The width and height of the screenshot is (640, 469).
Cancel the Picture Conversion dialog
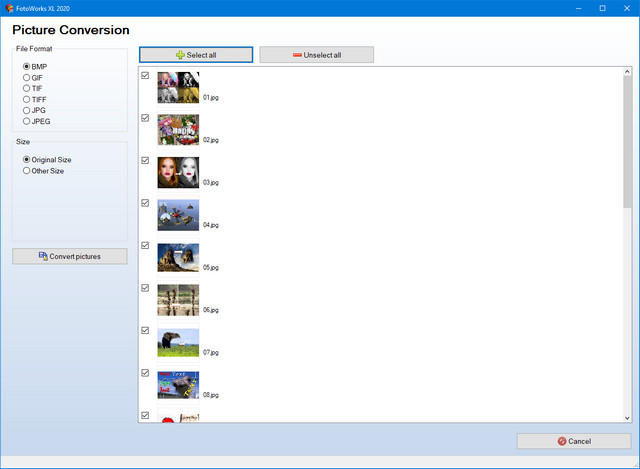574,441
